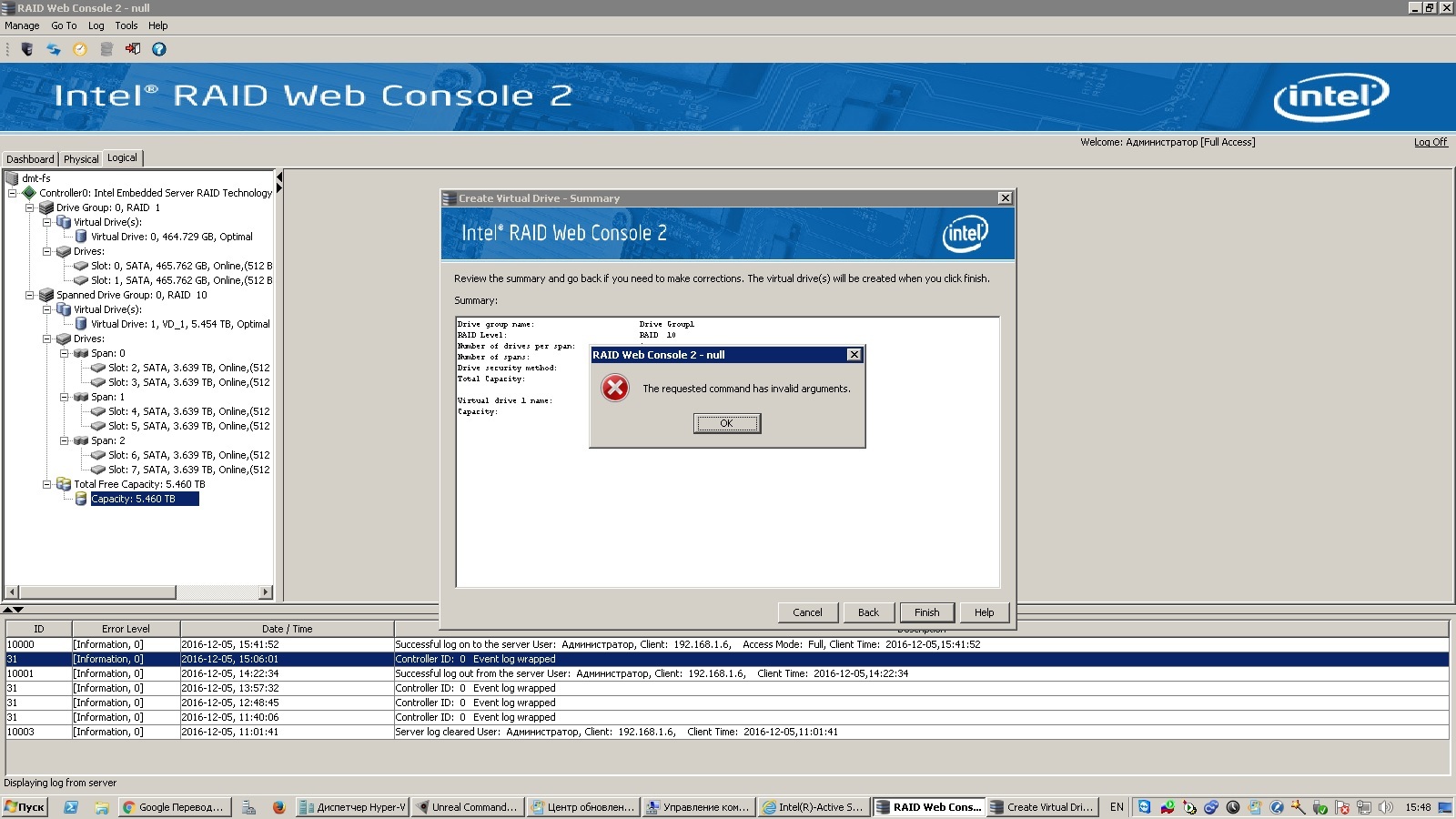Click the Slot 1 drive icon
This screenshot has height=819, width=1456.
(81, 280)
